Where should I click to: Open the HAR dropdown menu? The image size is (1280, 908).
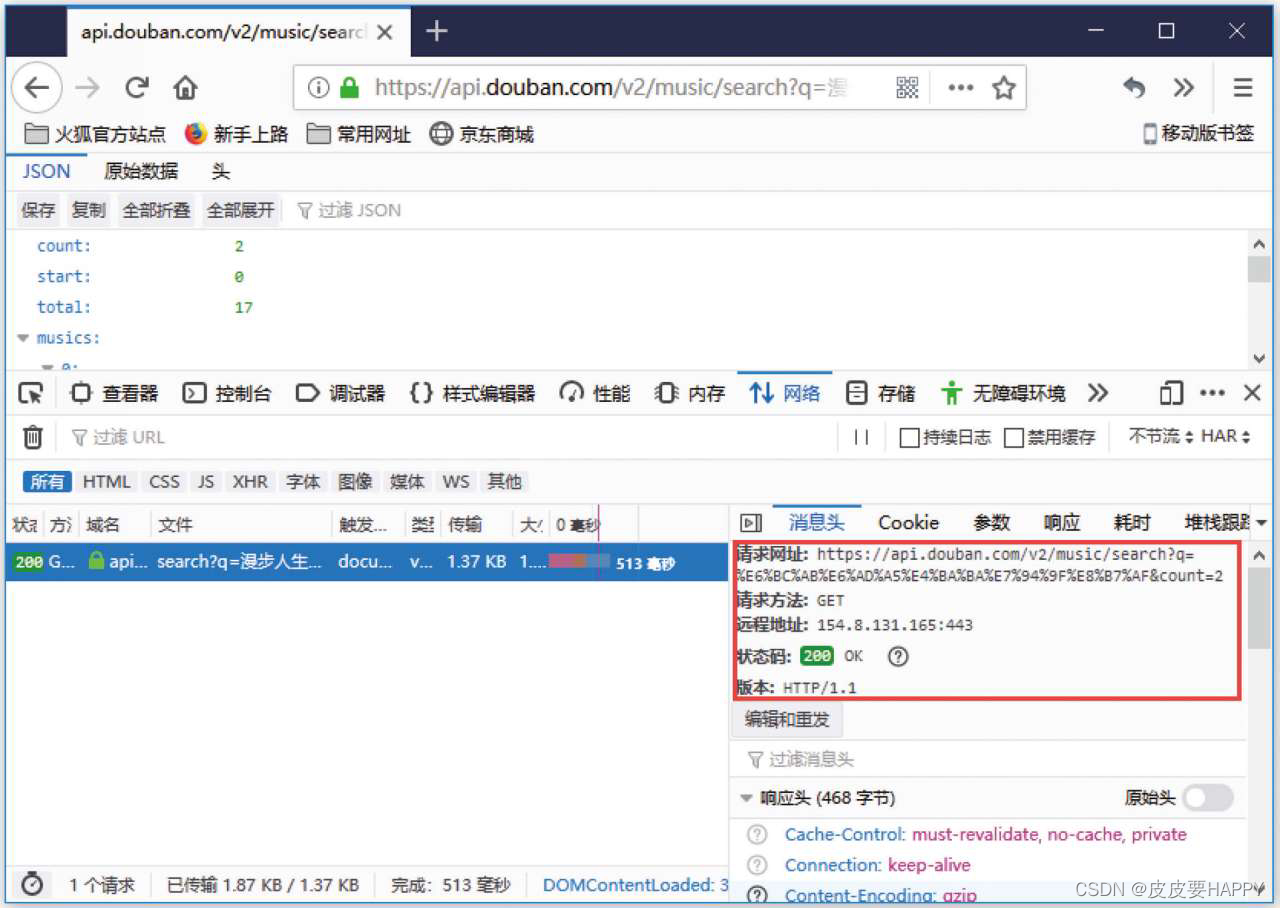tap(1226, 437)
